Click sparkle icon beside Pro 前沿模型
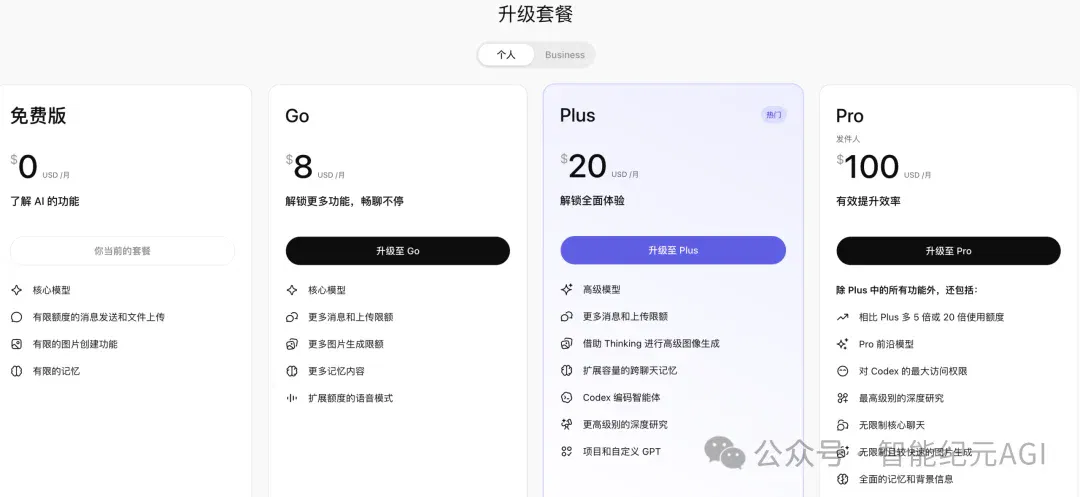The height and width of the screenshot is (497, 1080). pos(842,344)
